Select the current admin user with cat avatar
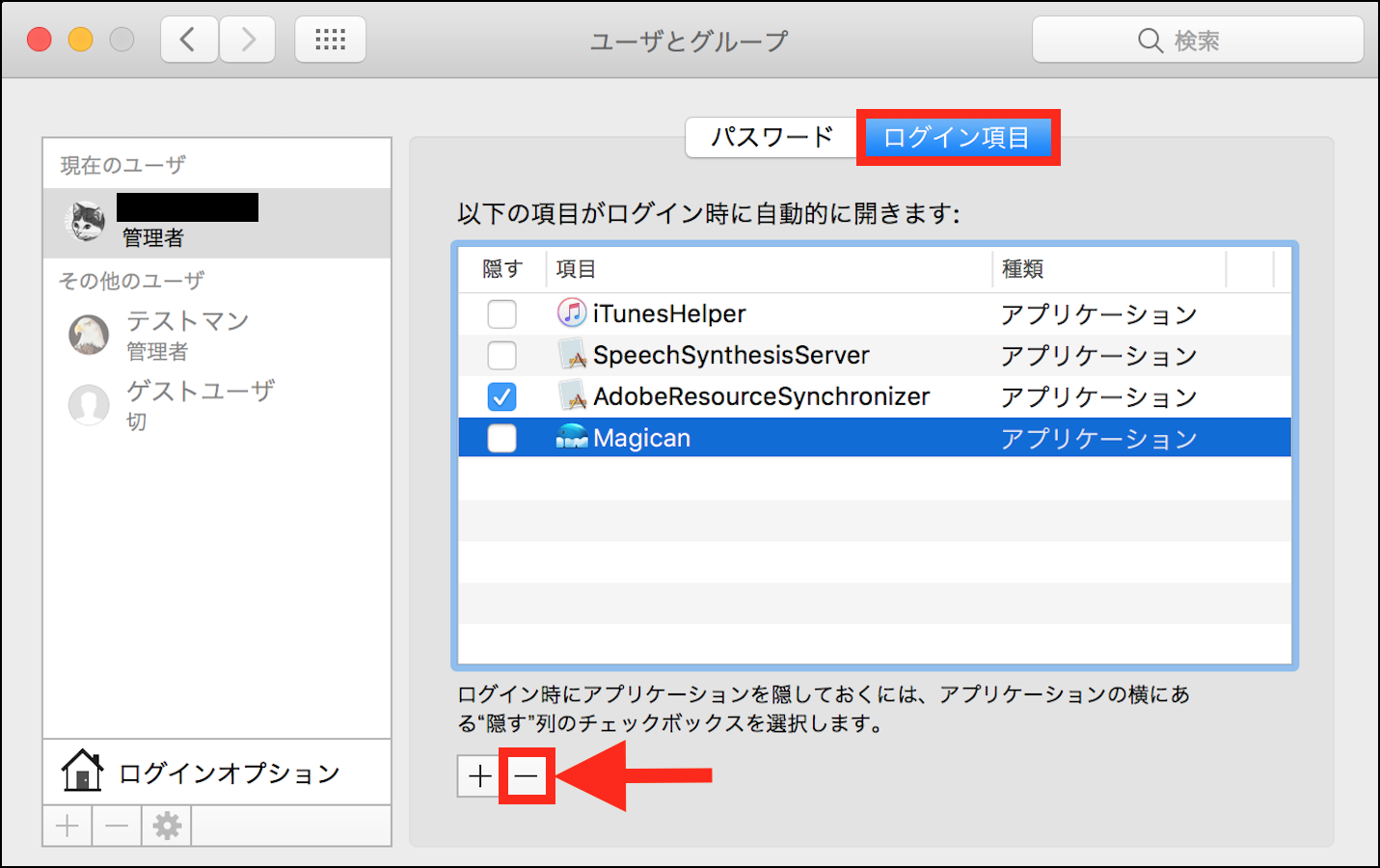The height and width of the screenshot is (868, 1380). [x=217, y=223]
